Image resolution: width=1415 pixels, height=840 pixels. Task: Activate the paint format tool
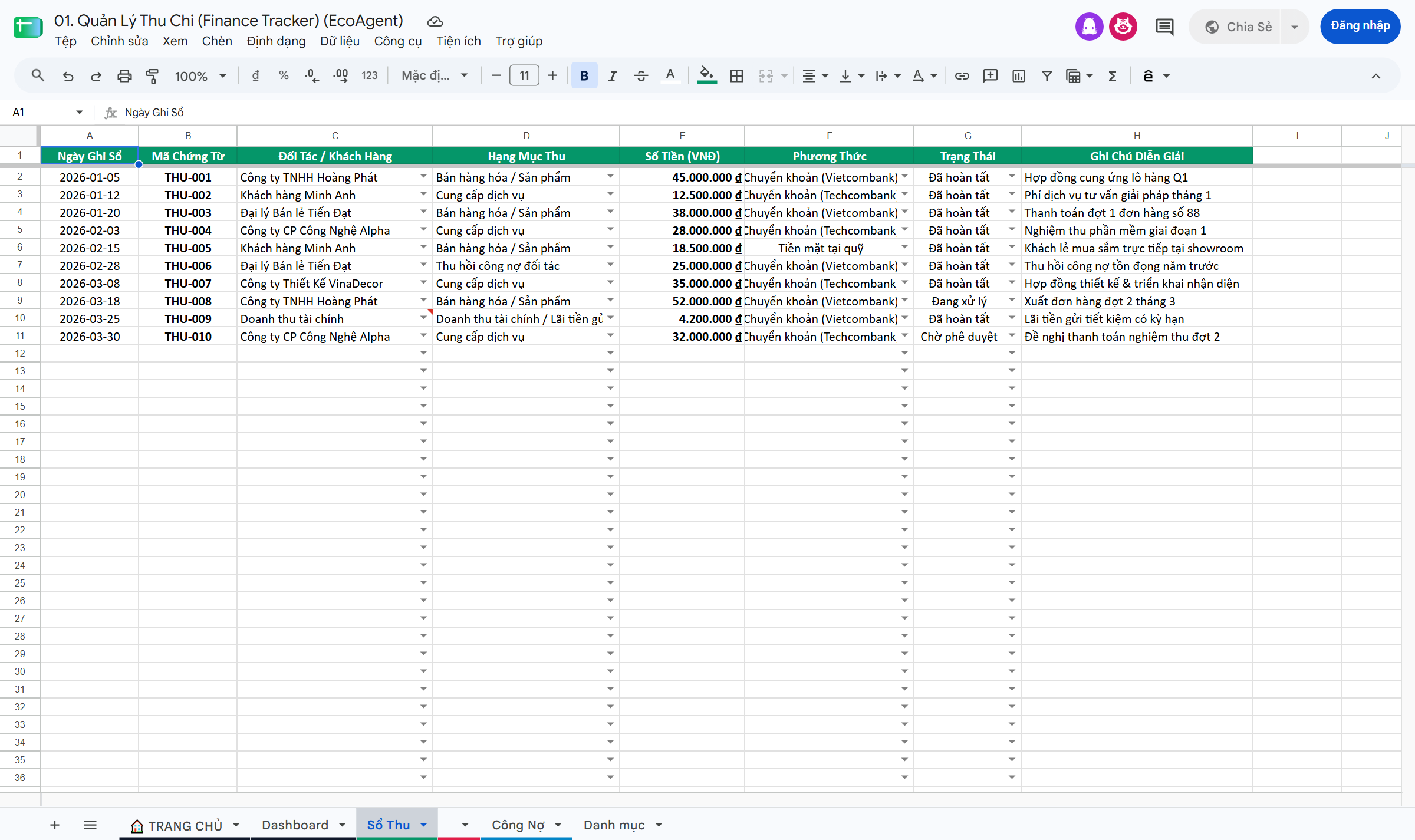click(152, 76)
